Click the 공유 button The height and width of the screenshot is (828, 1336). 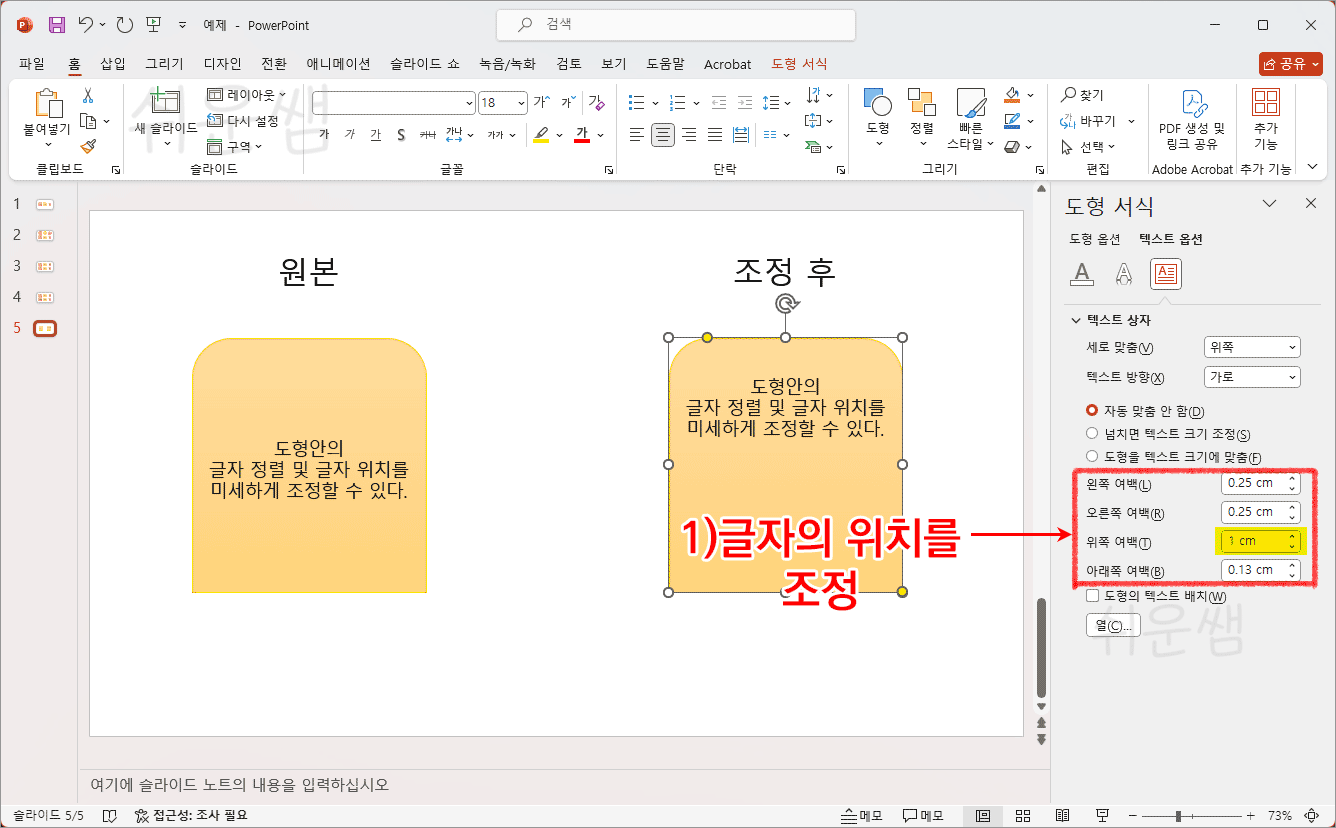click(x=1289, y=63)
